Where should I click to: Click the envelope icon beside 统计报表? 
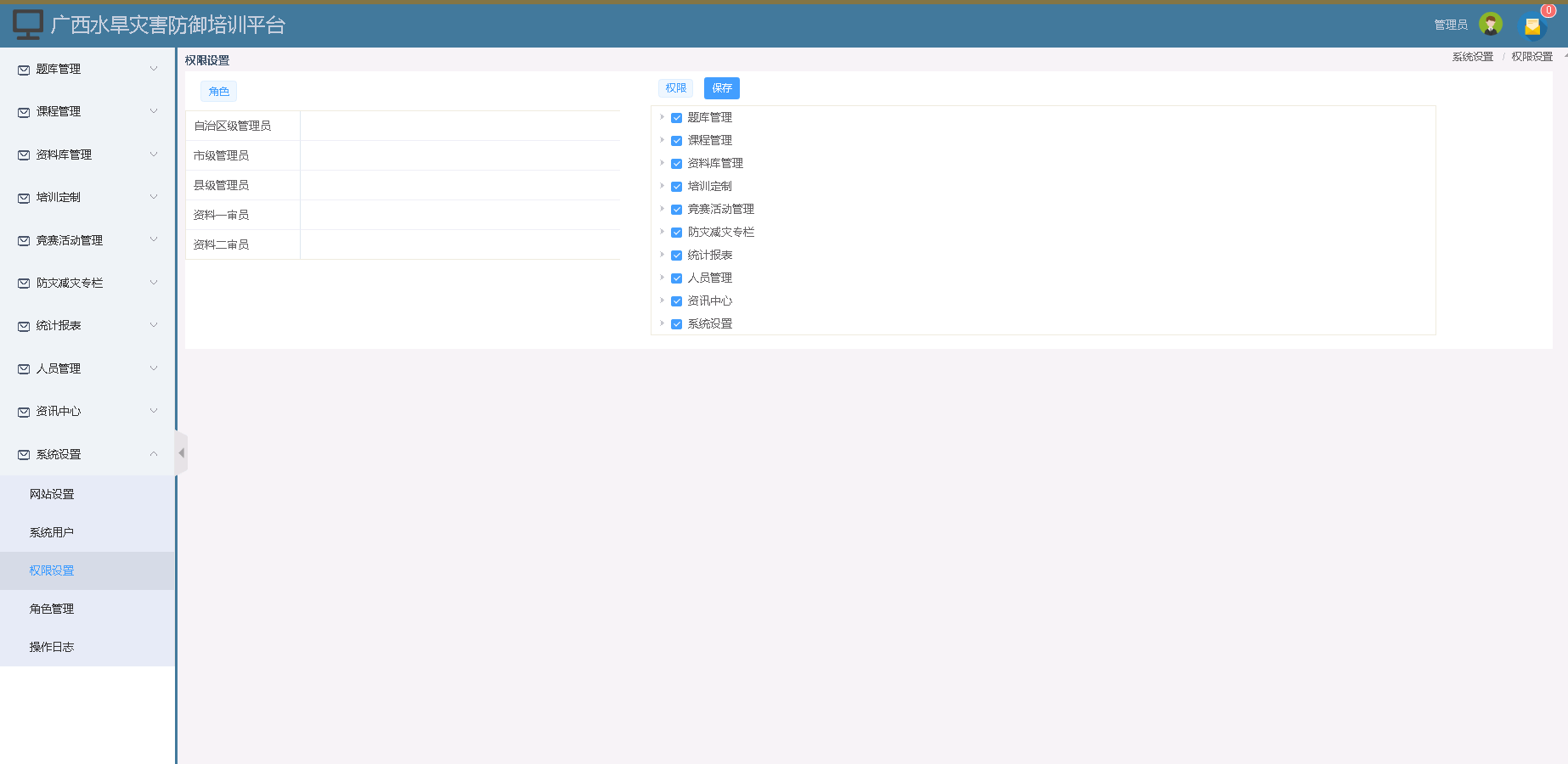point(24,326)
